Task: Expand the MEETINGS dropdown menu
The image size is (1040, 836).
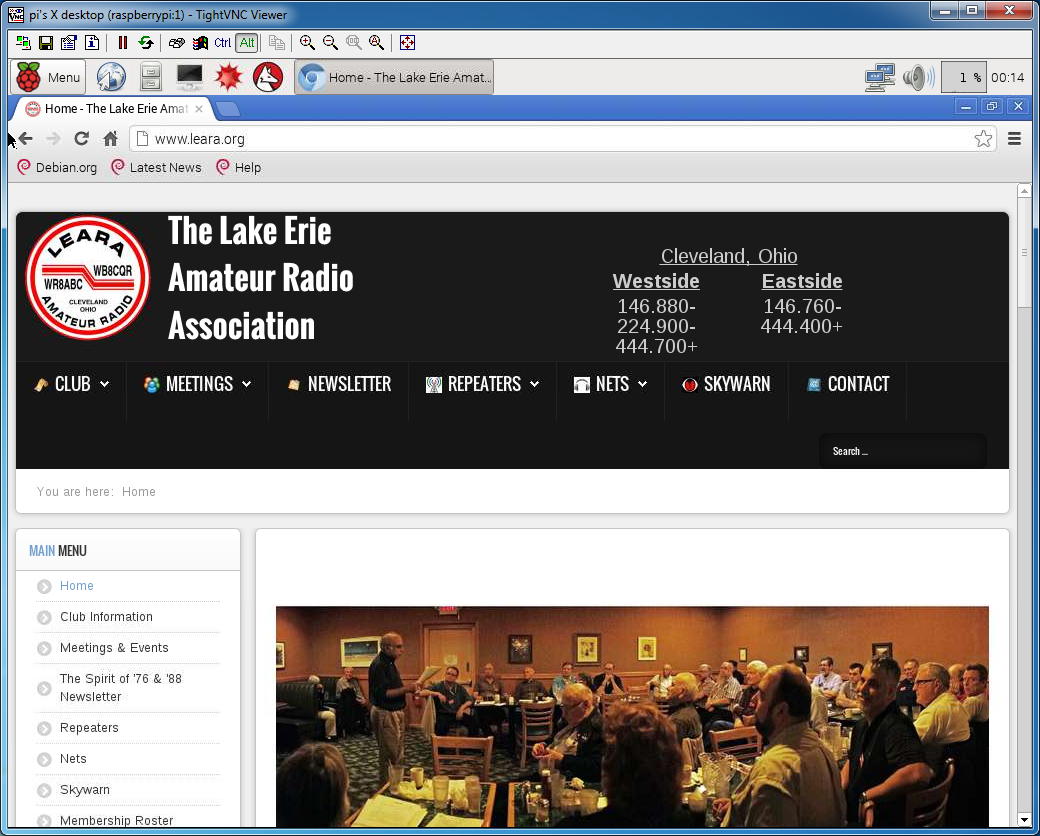Action: (198, 384)
